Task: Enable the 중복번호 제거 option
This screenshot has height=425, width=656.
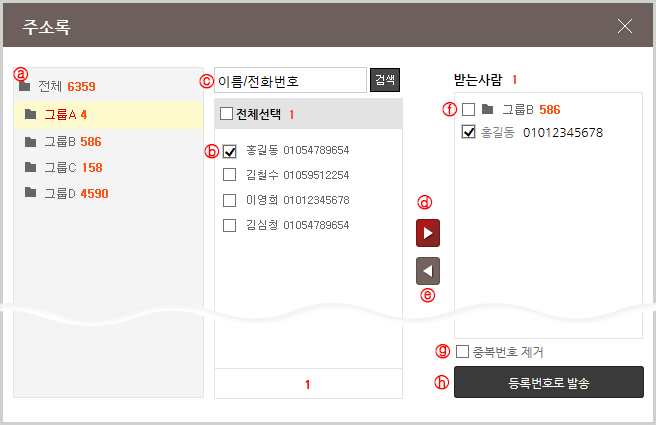Action: 462,351
